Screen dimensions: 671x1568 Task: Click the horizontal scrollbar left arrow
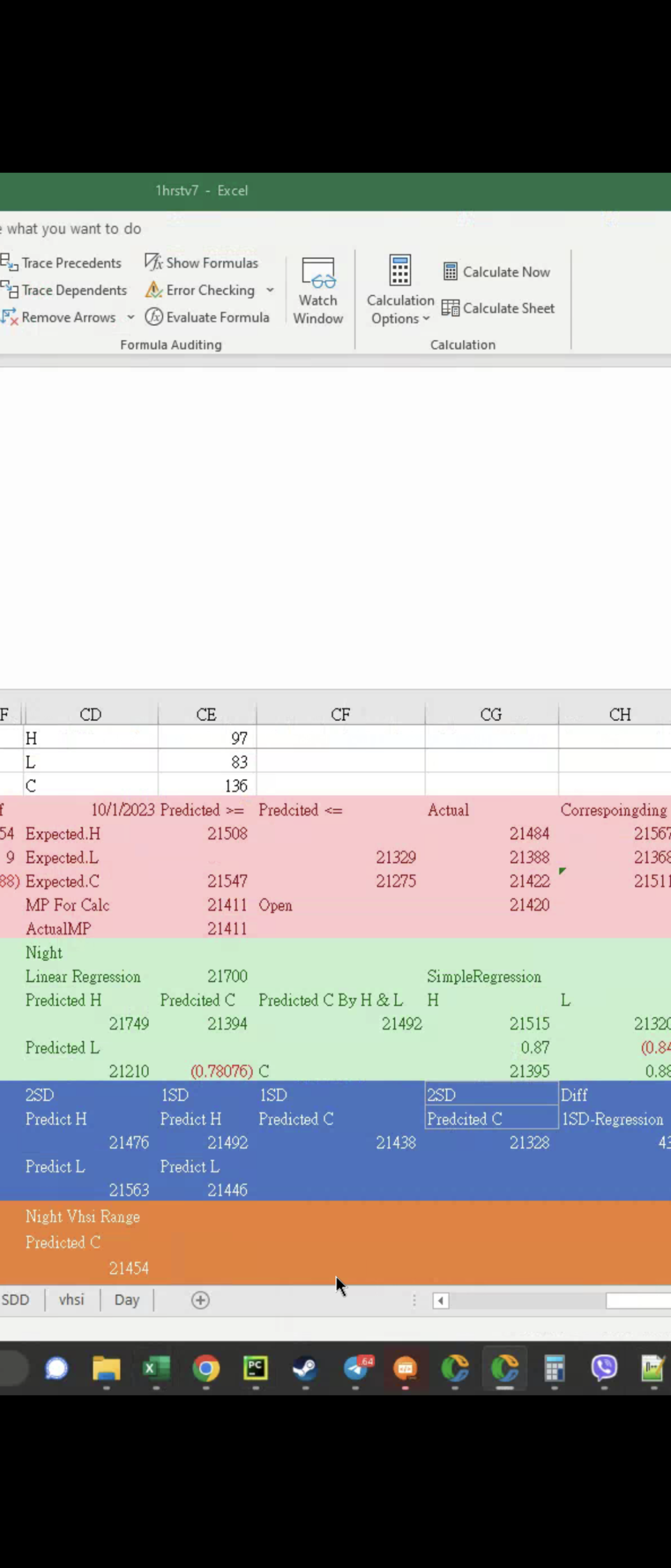pyautogui.click(x=440, y=1301)
